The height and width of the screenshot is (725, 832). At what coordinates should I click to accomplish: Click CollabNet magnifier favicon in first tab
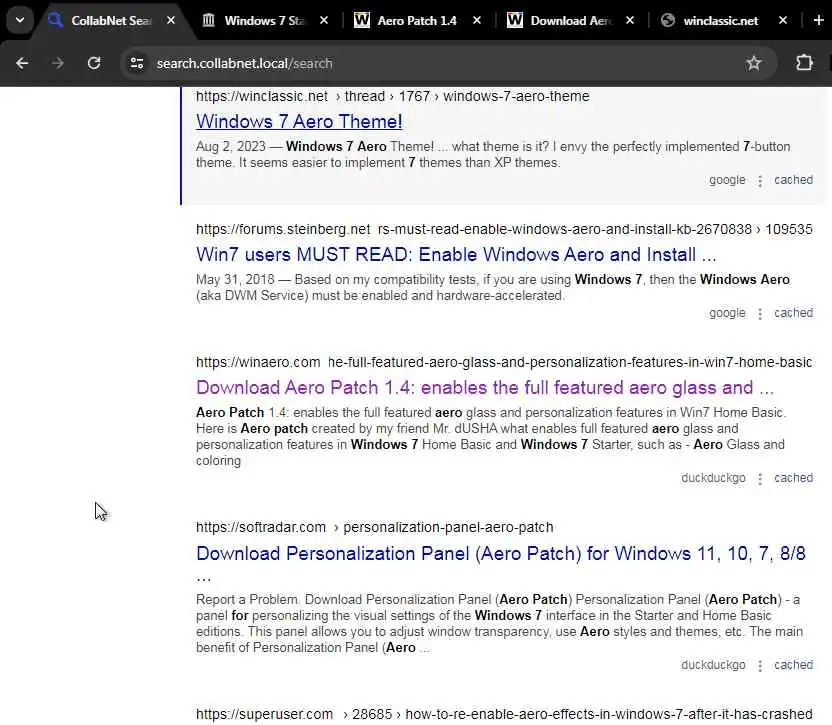tap(55, 21)
